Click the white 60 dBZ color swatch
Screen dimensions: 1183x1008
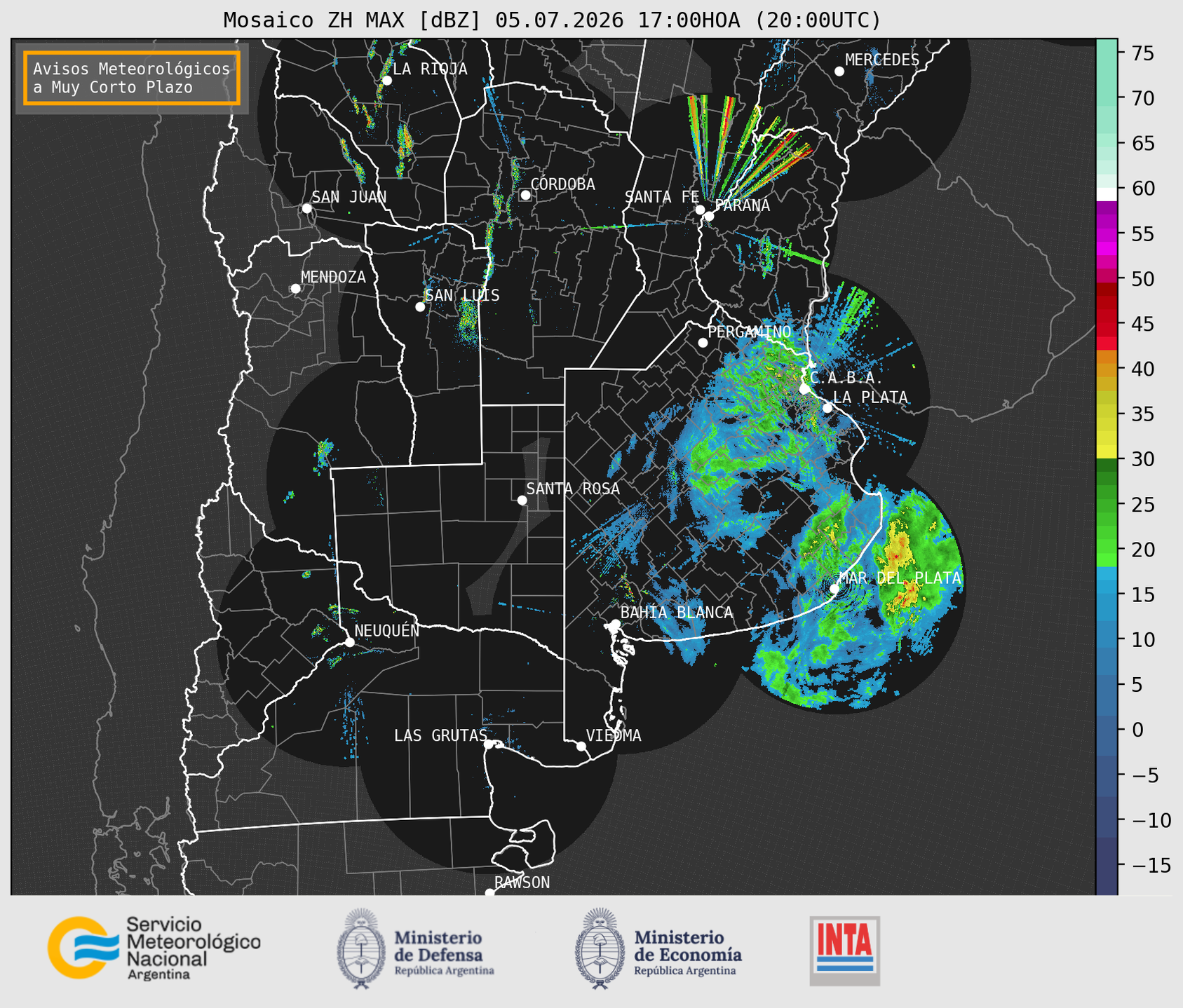pos(1107,193)
